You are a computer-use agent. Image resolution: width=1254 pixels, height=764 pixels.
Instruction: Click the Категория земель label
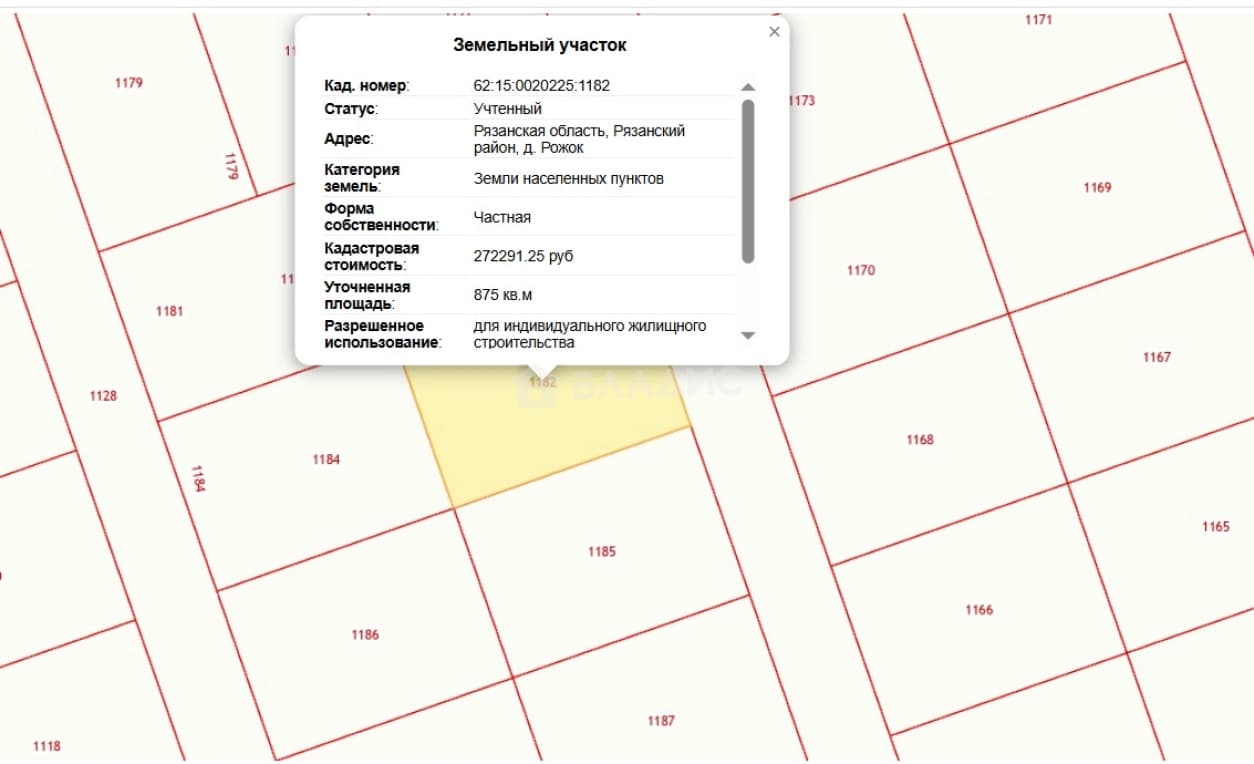point(362,178)
